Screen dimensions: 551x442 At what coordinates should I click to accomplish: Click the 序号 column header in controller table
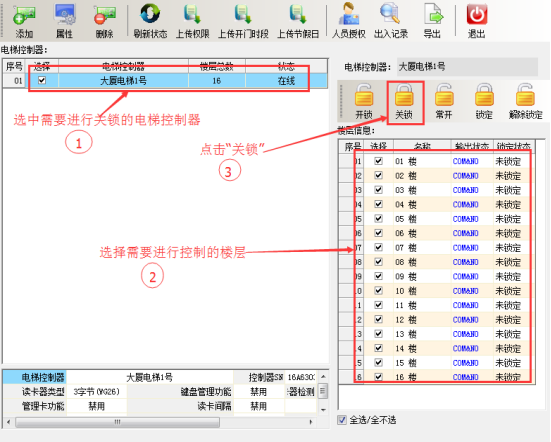[14, 66]
